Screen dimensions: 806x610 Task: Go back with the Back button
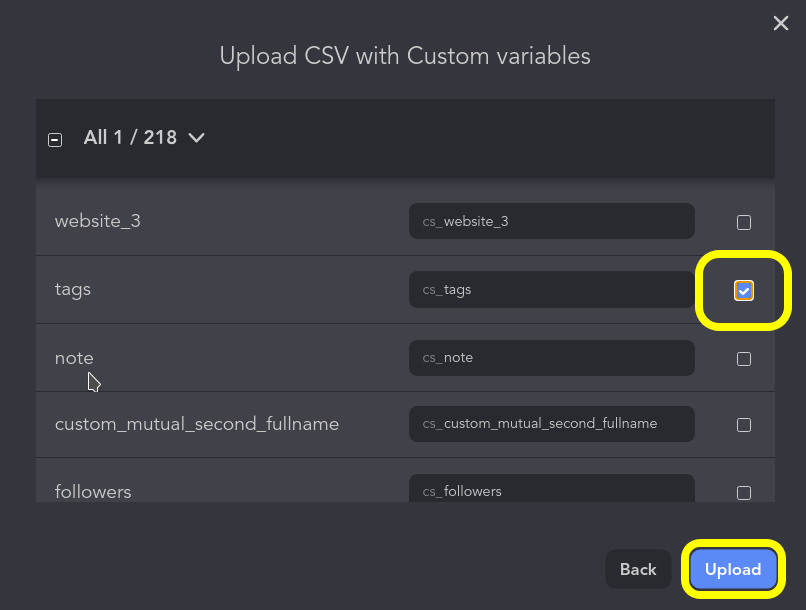[x=638, y=569]
